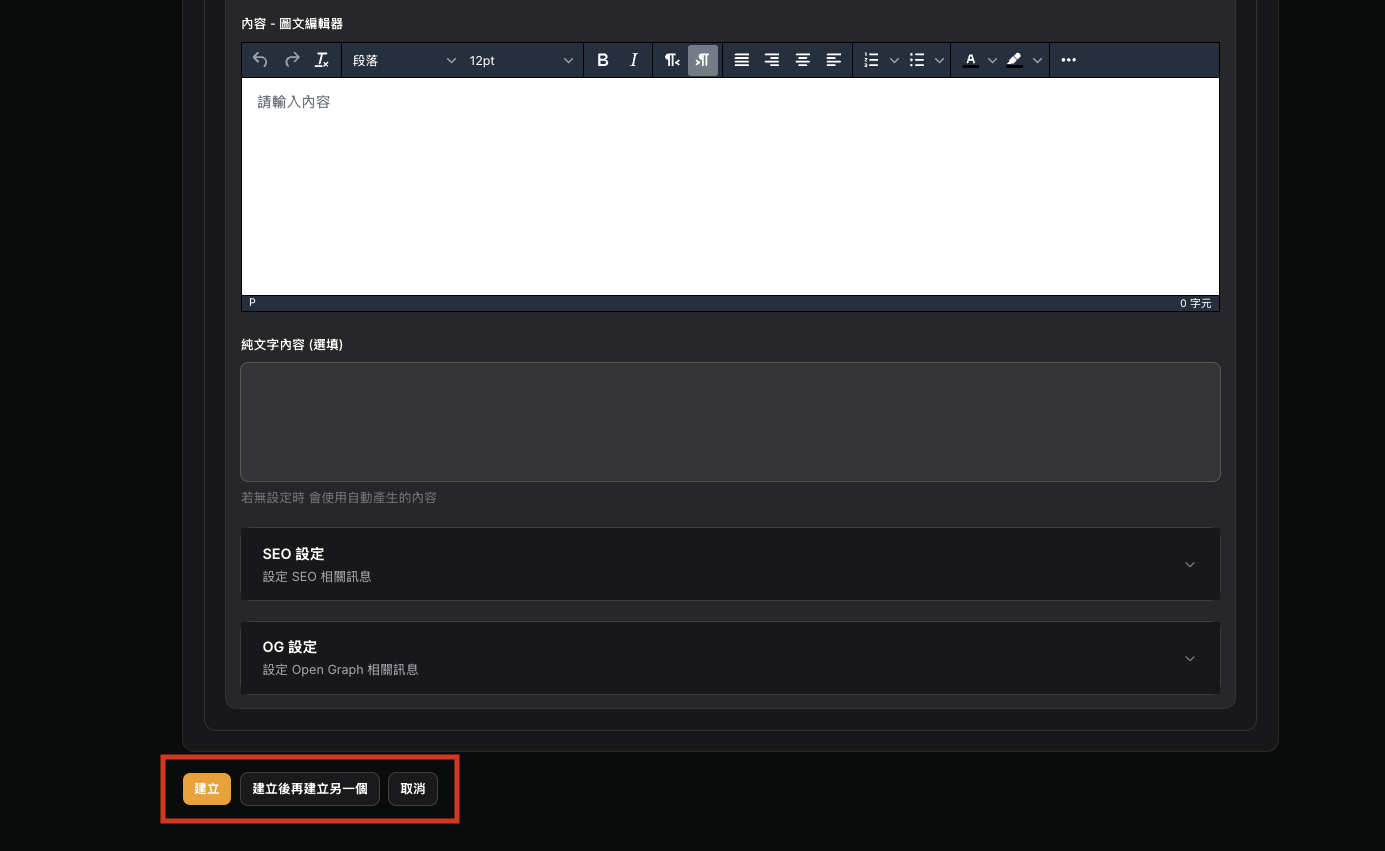Click the orange 建立 button

207,789
